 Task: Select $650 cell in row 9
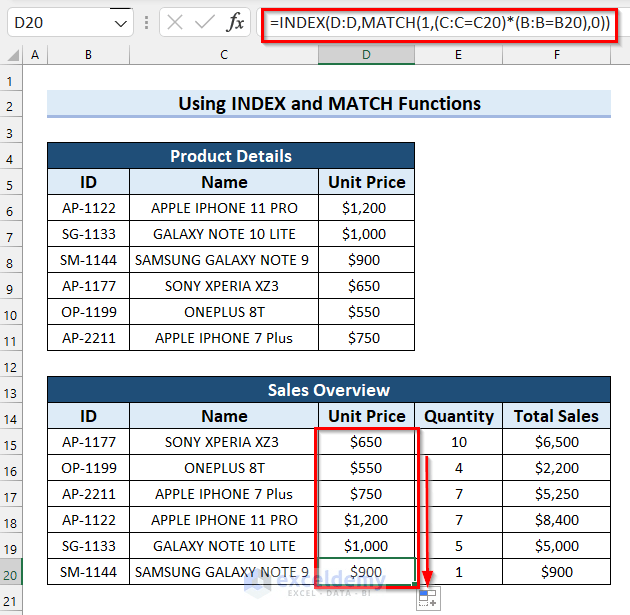[366, 286]
